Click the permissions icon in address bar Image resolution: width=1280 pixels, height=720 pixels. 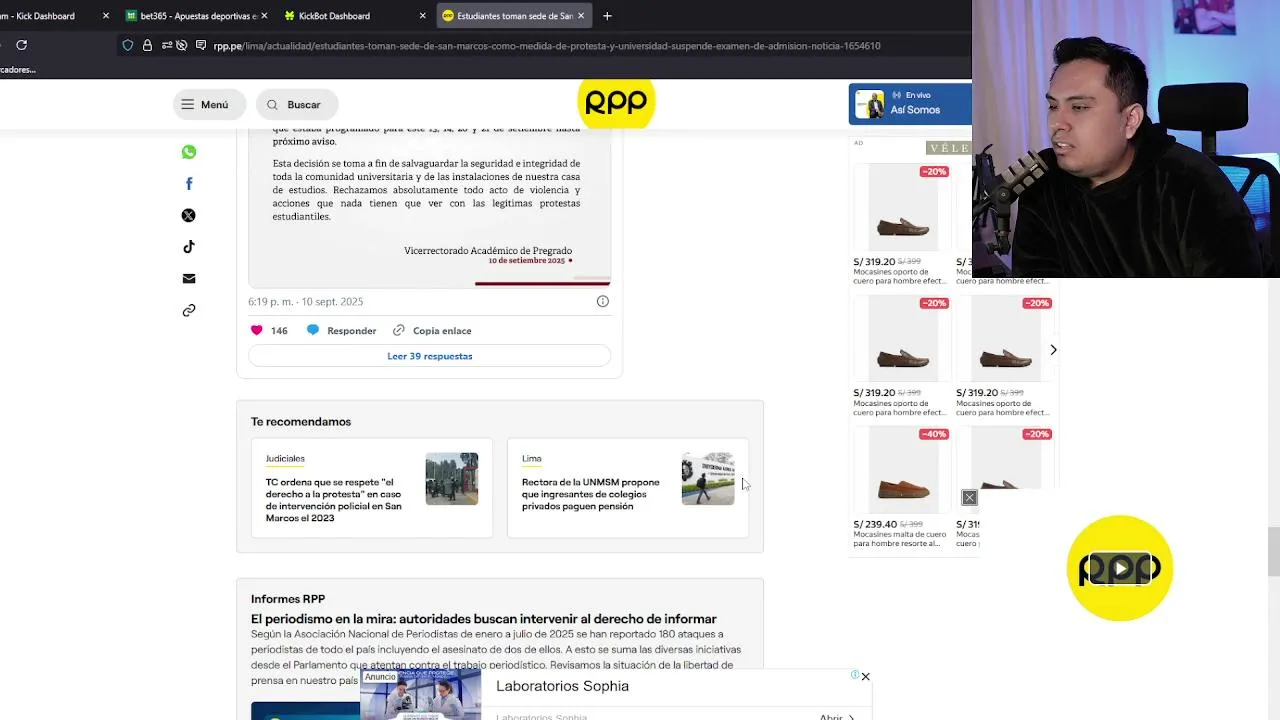167,45
